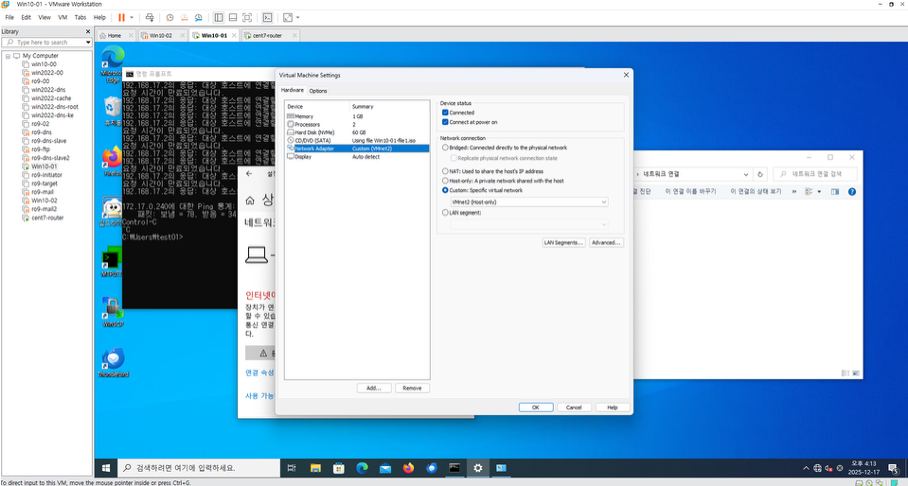
Task: Select Bridged network connection option
Action: pyautogui.click(x=445, y=148)
